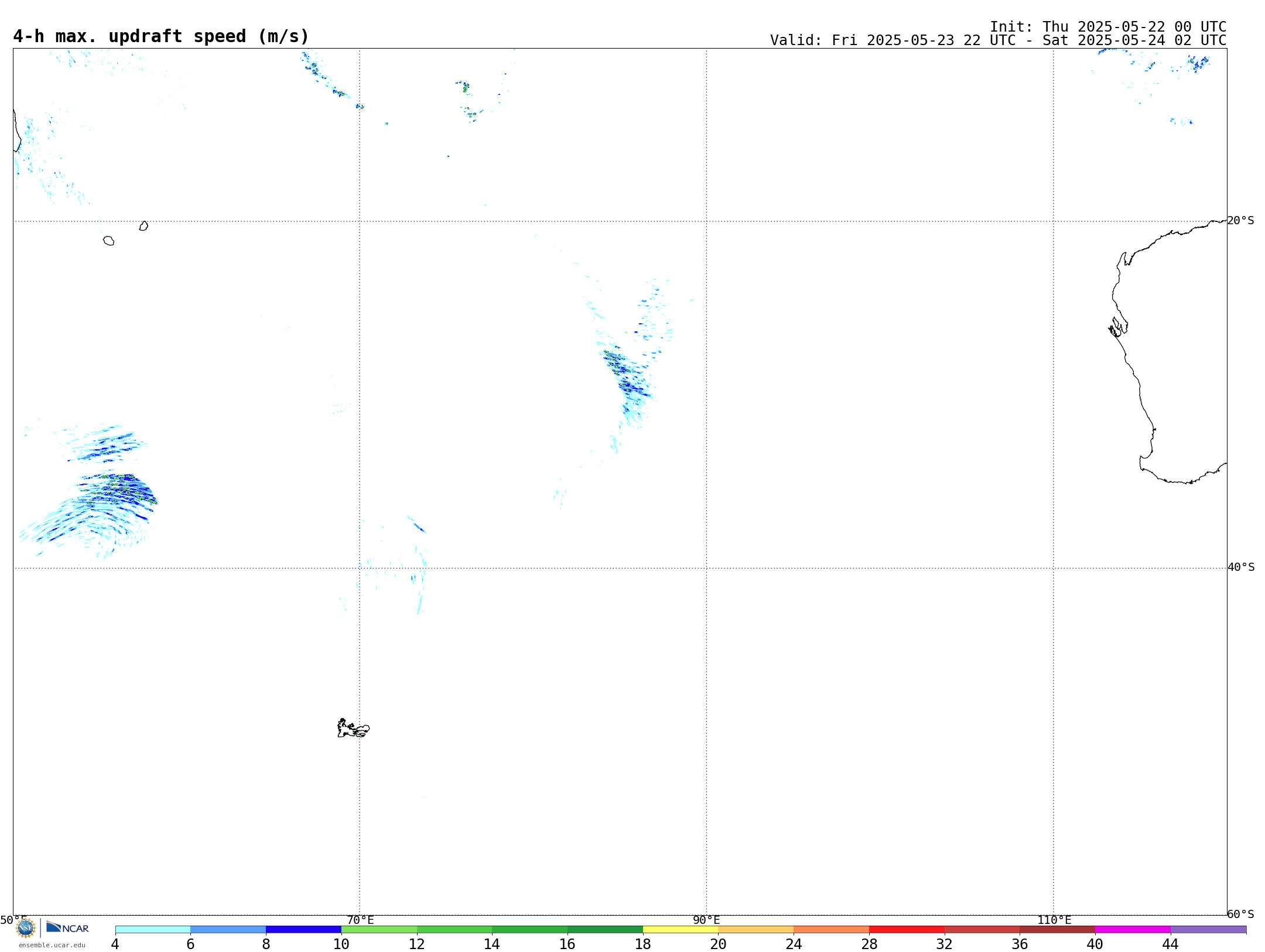Click the Réunion island outline southwest of Mauritius
The width and height of the screenshot is (1265, 952).
tap(108, 241)
